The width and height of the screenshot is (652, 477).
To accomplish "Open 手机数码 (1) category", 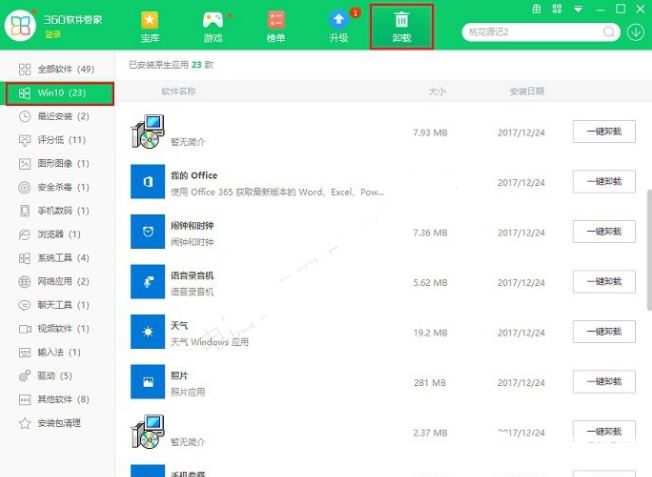I will (x=57, y=211).
